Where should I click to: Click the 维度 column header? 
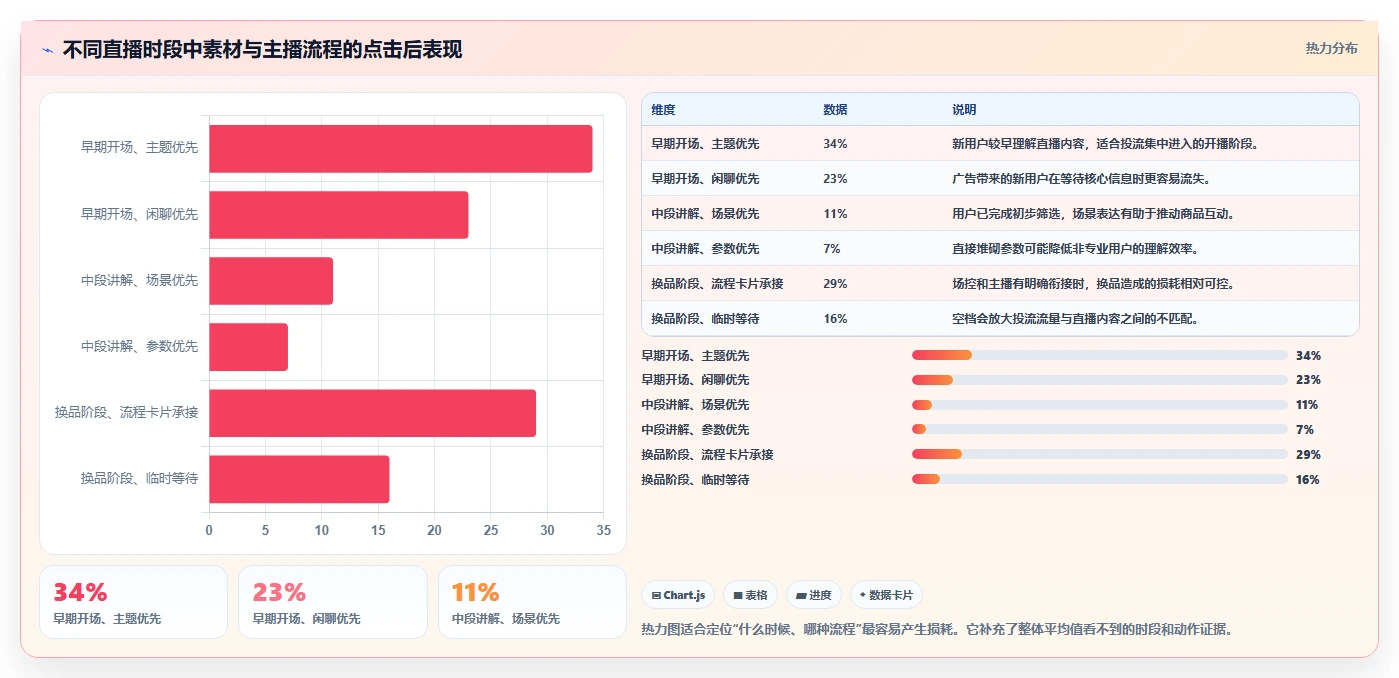pyautogui.click(x=663, y=110)
